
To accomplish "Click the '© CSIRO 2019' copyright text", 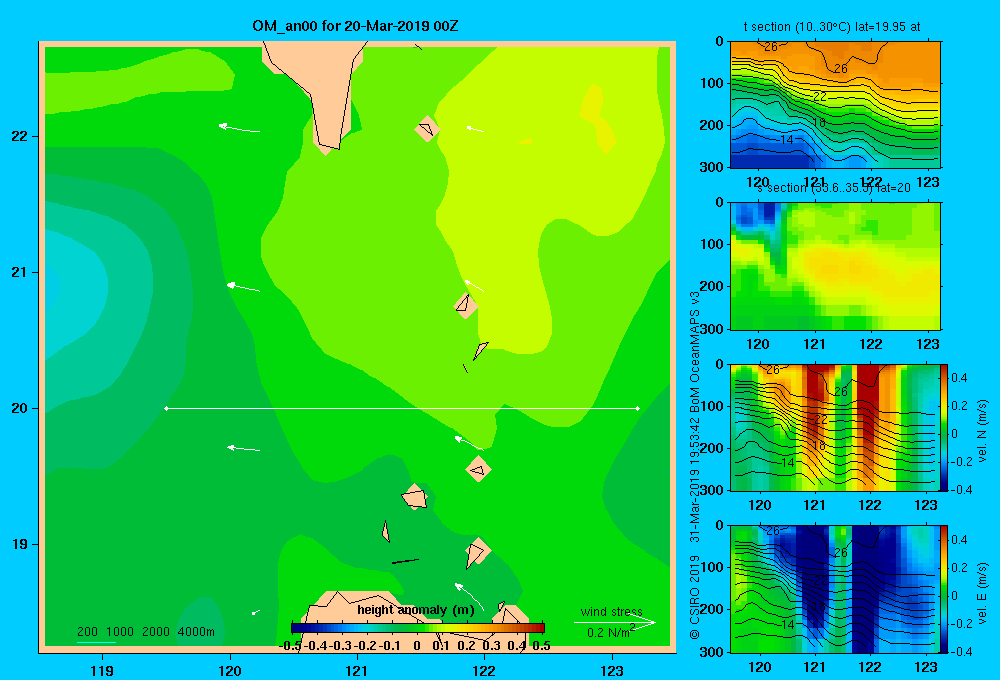I will coord(695,597).
